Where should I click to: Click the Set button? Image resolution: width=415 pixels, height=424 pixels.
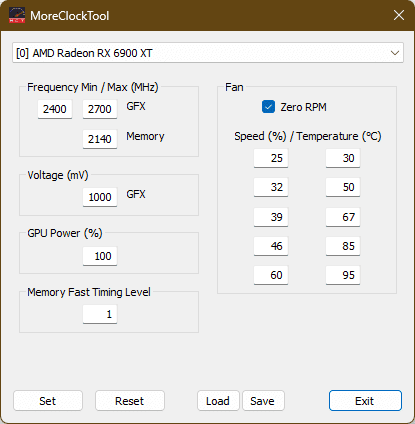pyautogui.click(x=48, y=401)
